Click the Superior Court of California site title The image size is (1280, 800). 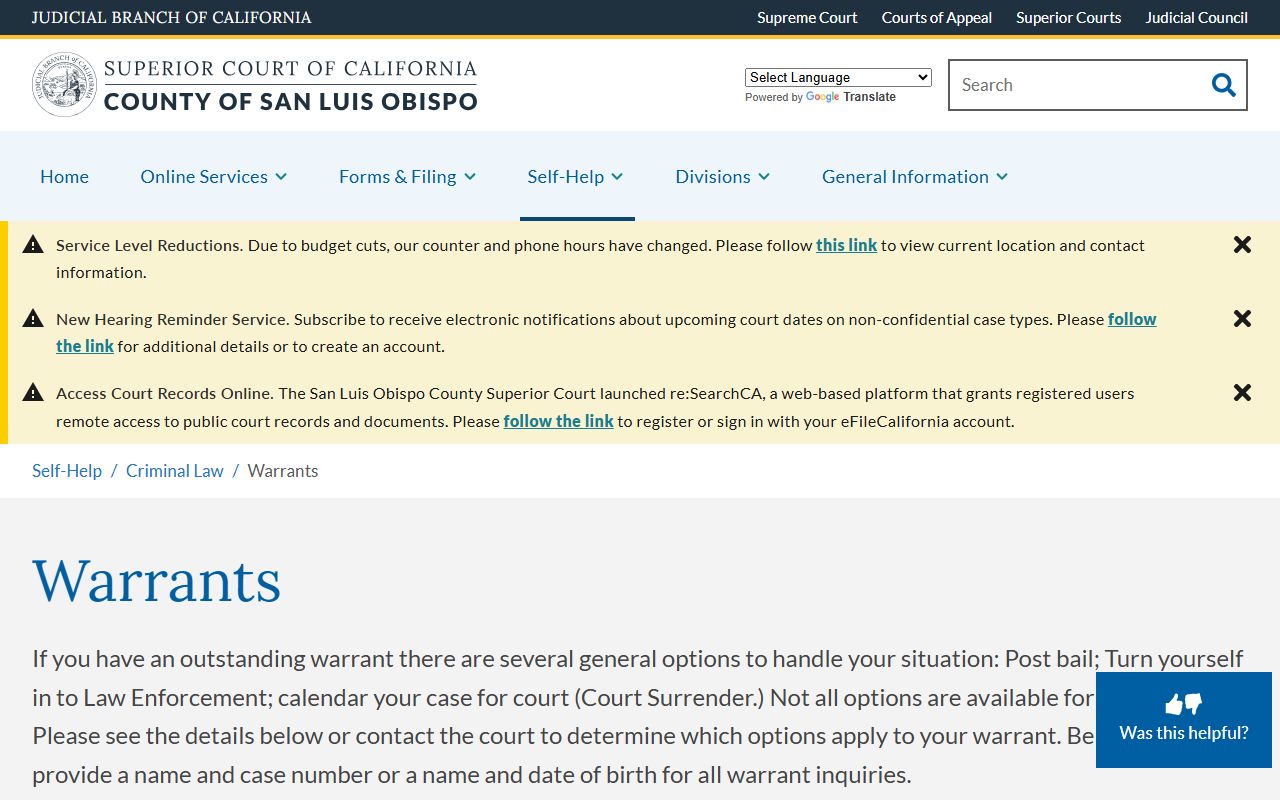click(290, 85)
